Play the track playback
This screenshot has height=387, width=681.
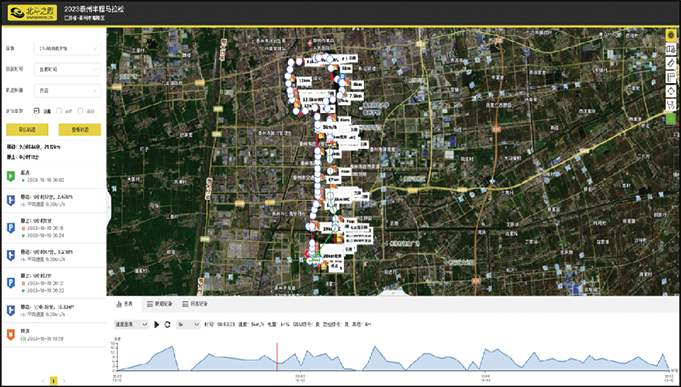point(157,324)
